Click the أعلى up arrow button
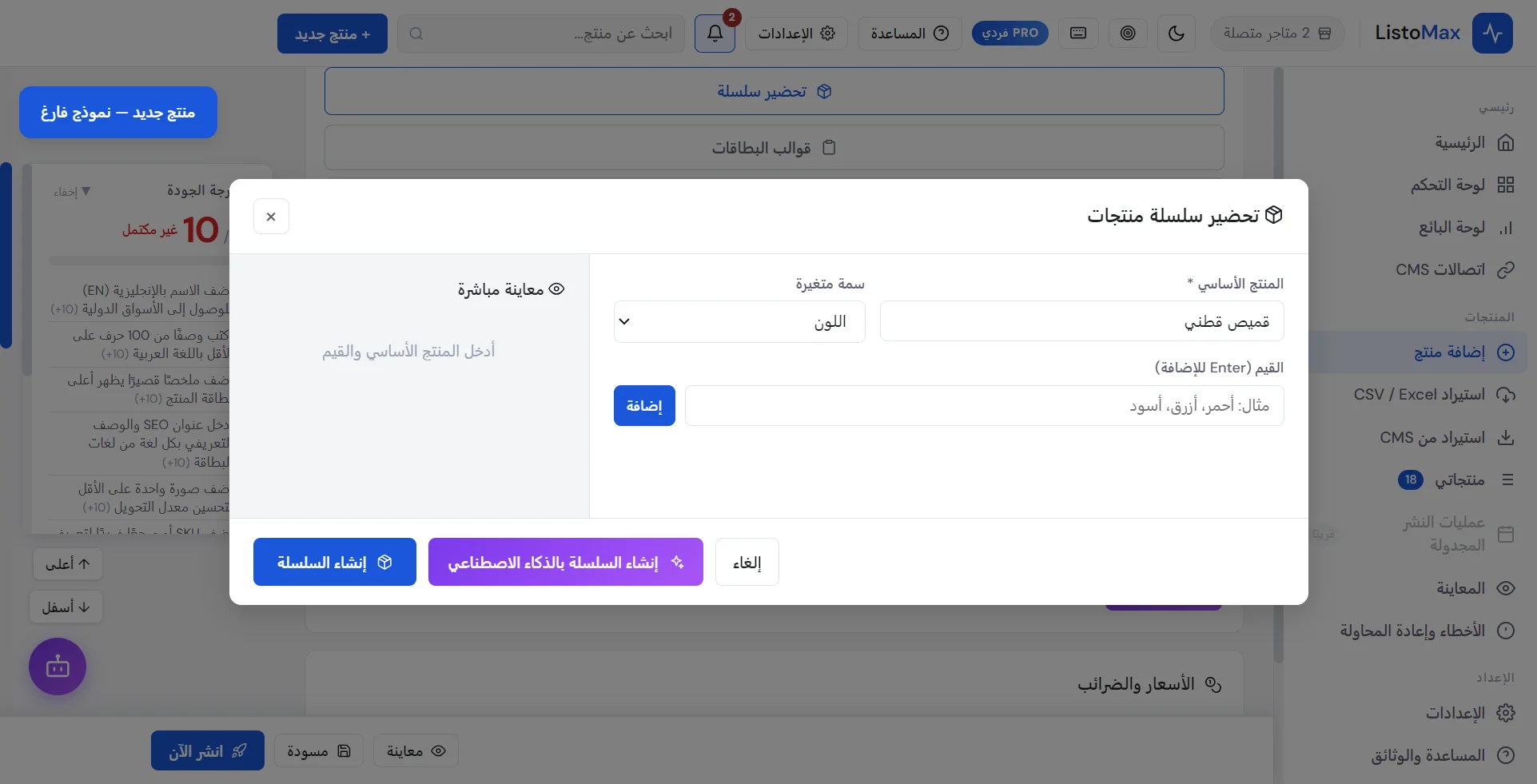Image resolution: width=1537 pixels, height=784 pixels. point(68,563)
